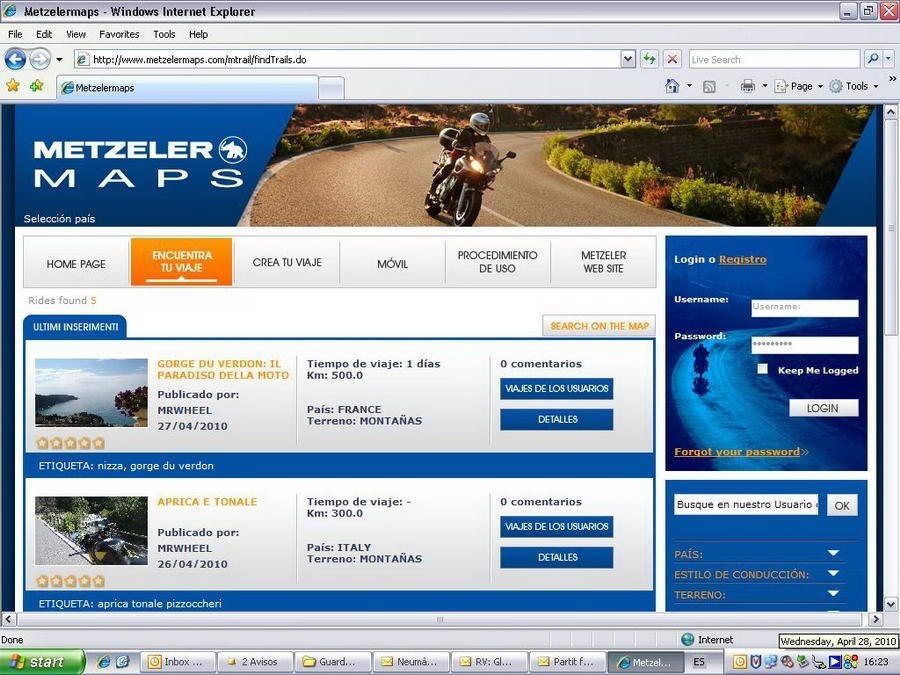Open VIAJES DE LOS USUARIOS for Gorge du Verdon
900x675 pixels.
point(557,389)
